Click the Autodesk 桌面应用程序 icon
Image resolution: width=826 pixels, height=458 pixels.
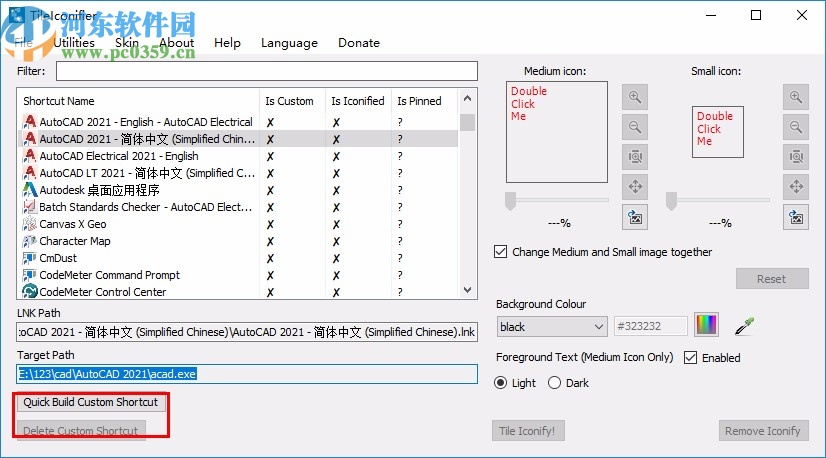30,190
